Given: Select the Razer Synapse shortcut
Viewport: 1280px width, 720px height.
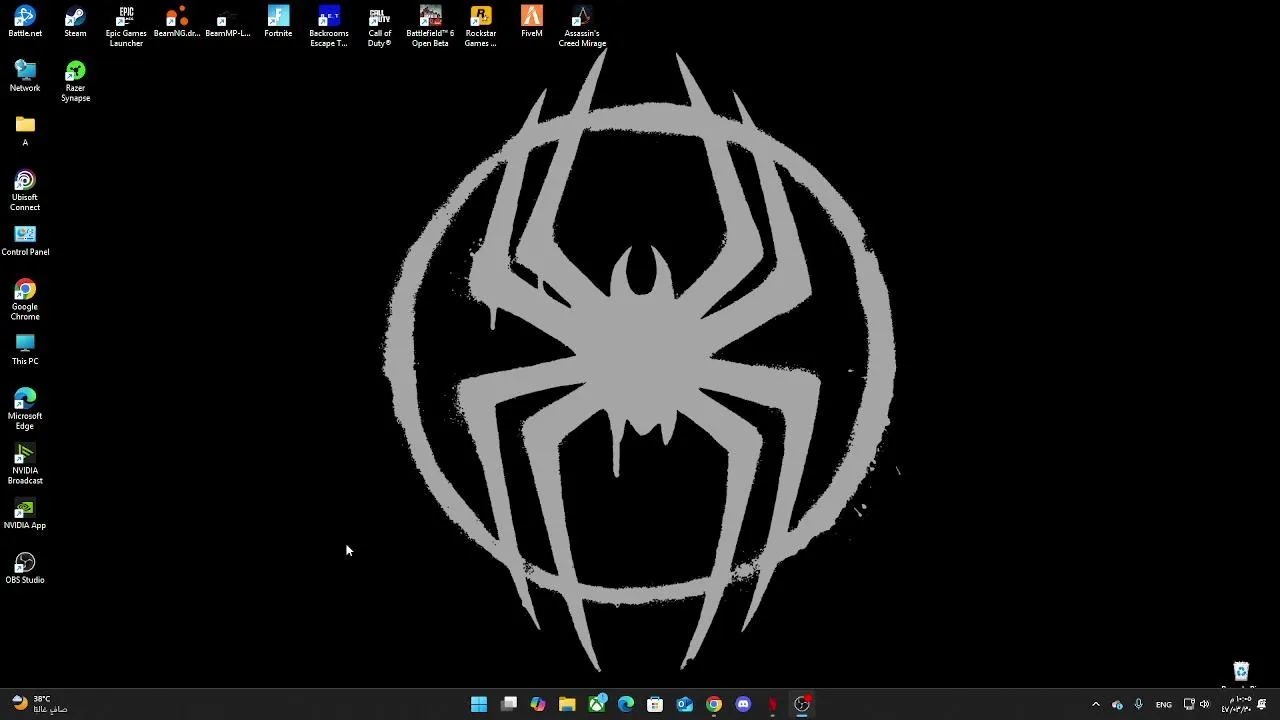Looking at the screenshot, I should tap(75, 81).
